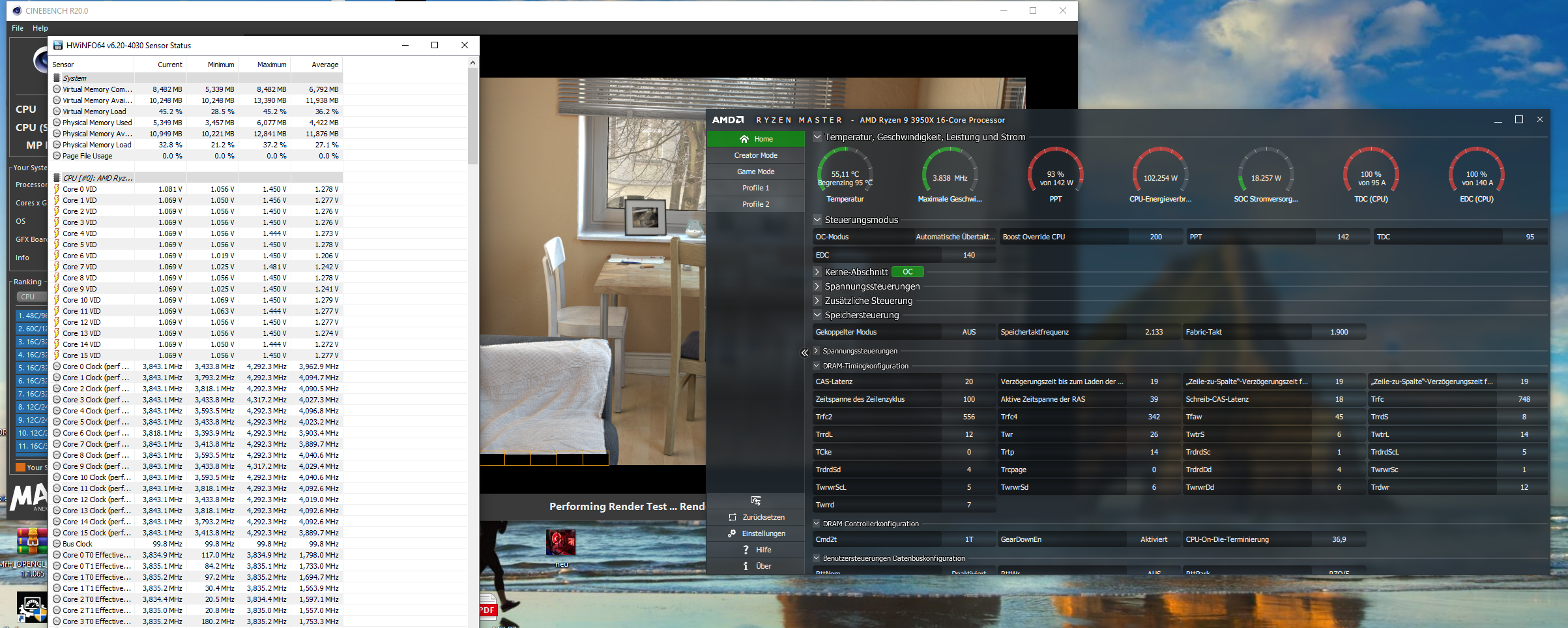Click the Zurücksetzen button label
This screenshot has width=1568, height=628.
[764, 517]
